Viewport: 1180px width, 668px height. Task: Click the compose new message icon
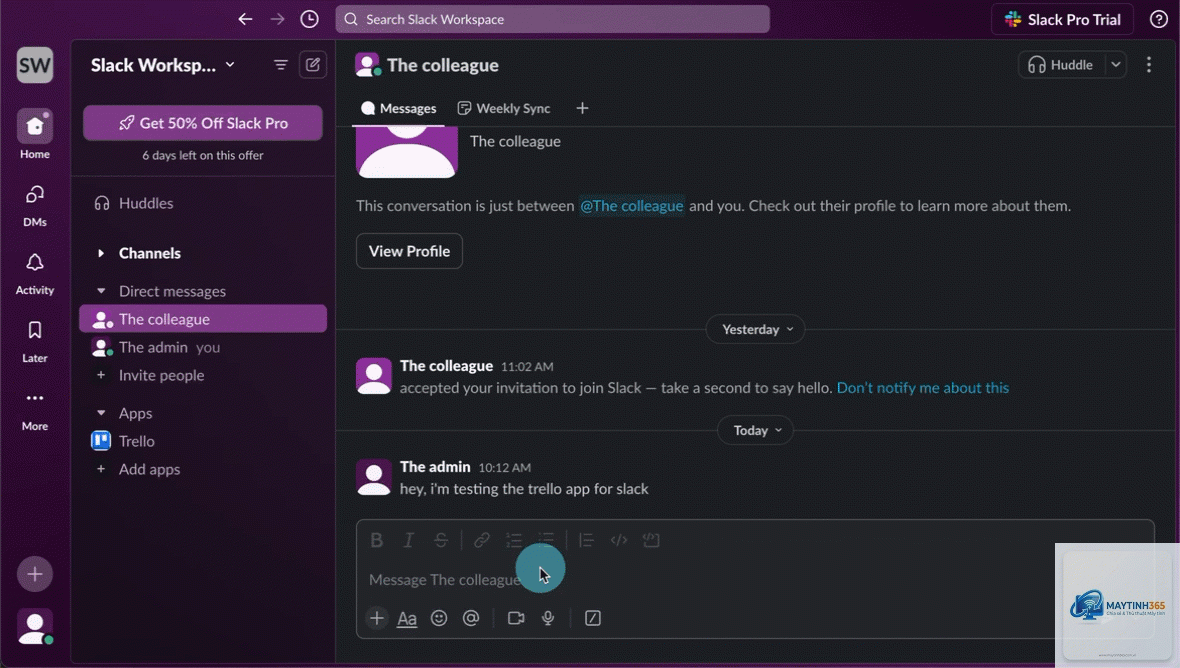point(313,65)
